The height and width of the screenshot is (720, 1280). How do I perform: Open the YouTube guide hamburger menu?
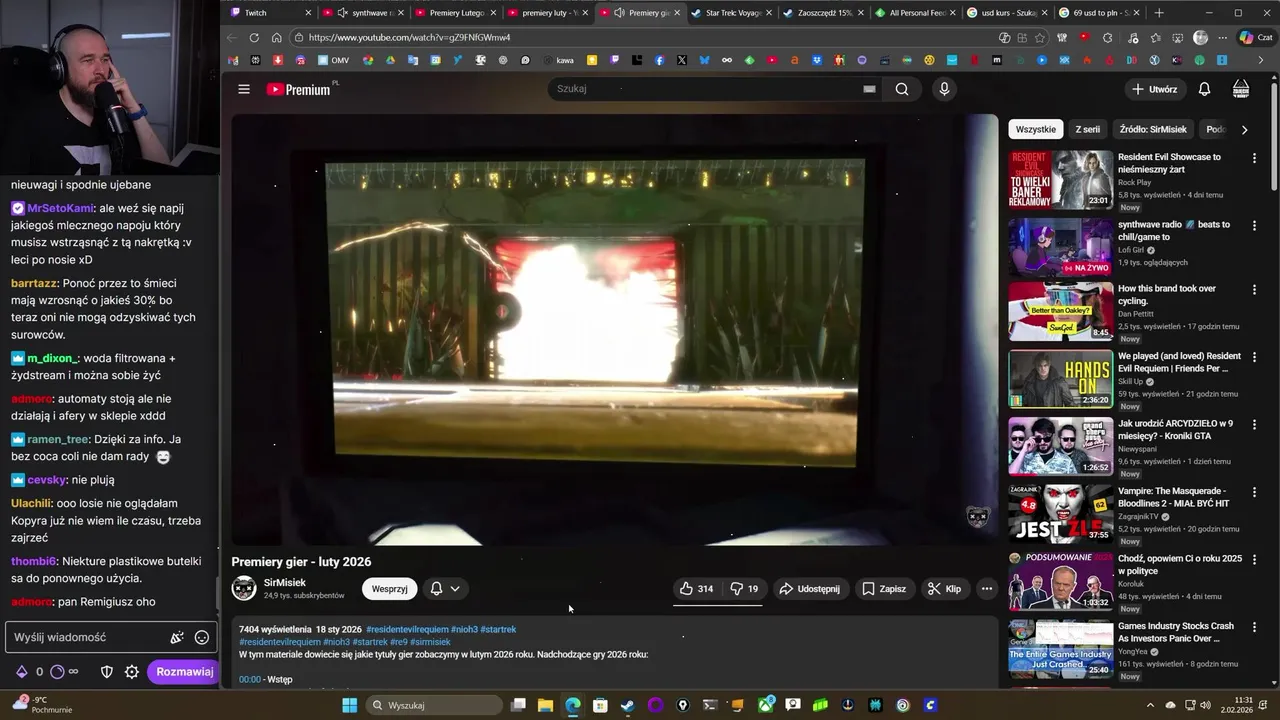244,89
